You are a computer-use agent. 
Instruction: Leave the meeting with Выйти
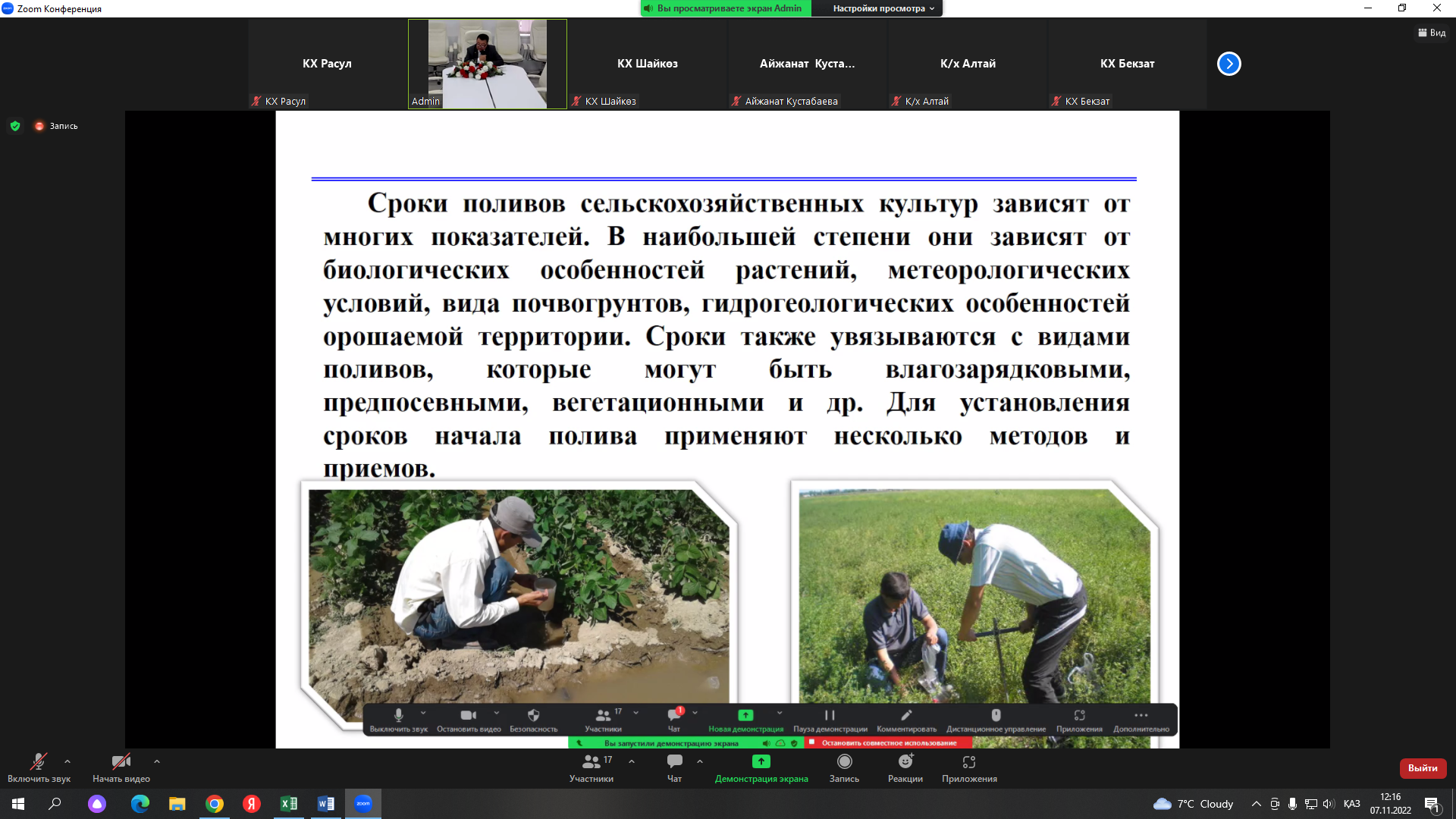coord(1423,768)
